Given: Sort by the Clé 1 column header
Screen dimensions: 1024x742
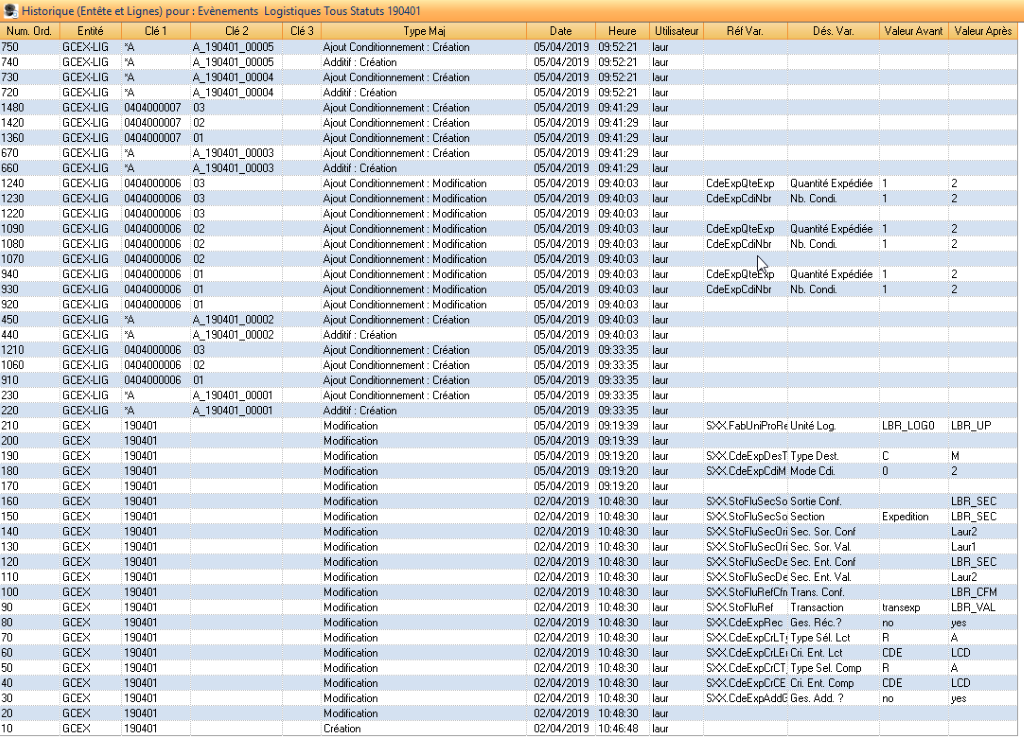Looking at the screenshot, I should pyautogui.click(x=155, y=32).
